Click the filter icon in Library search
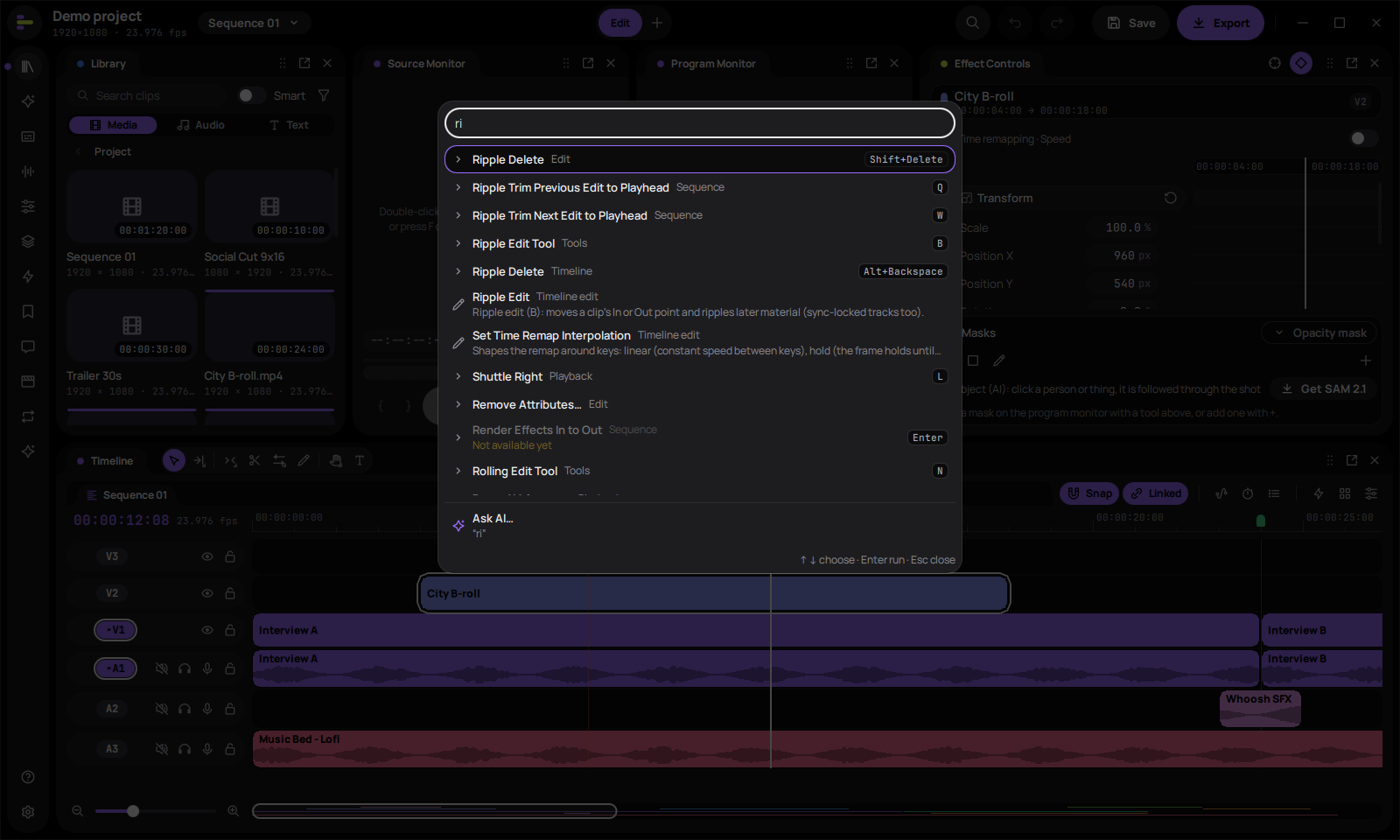 coord(324,95)
